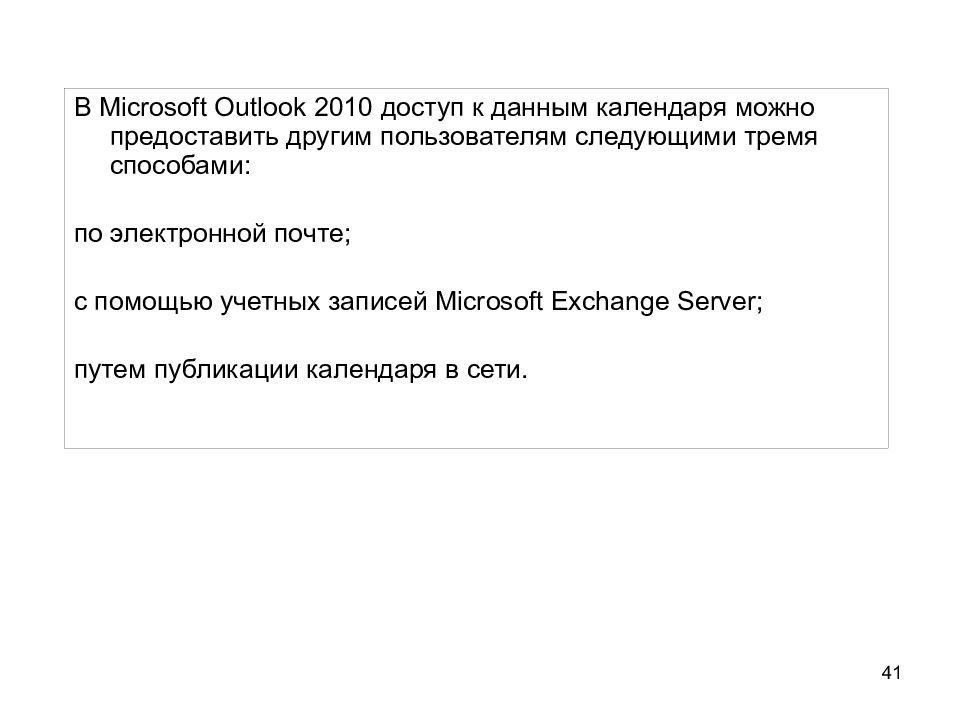Viewport: 960px width, 720px height.
Task: Click the word 'пользователям'
Action: (473, 137)
